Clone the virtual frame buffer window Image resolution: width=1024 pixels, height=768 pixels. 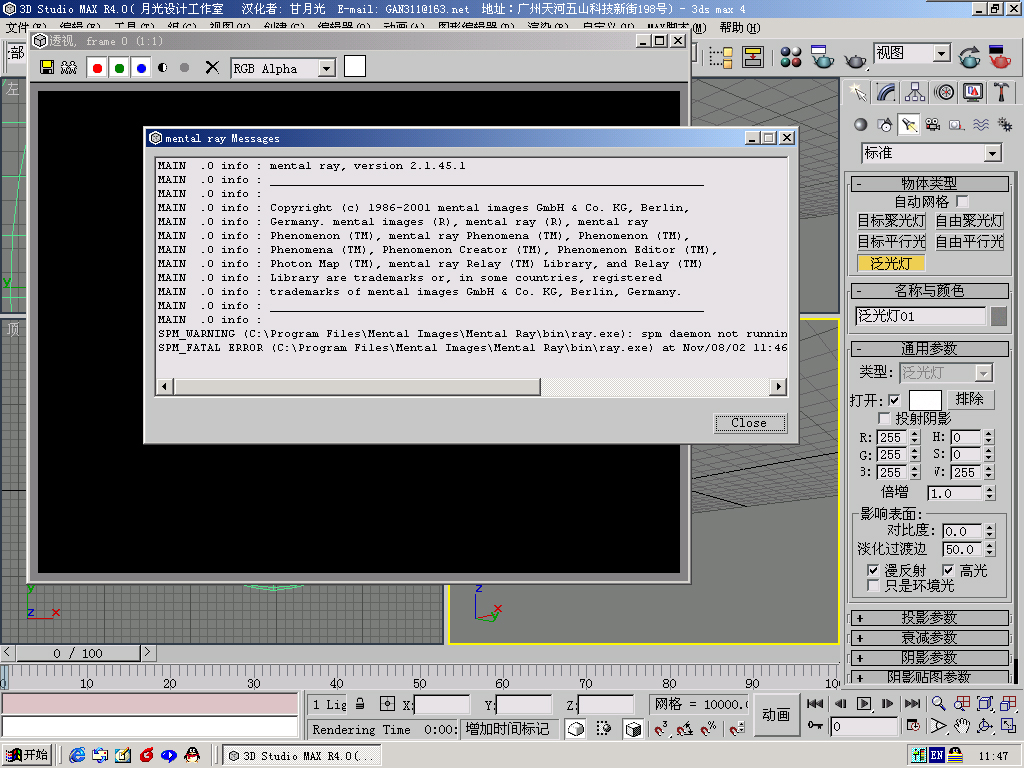69,67
